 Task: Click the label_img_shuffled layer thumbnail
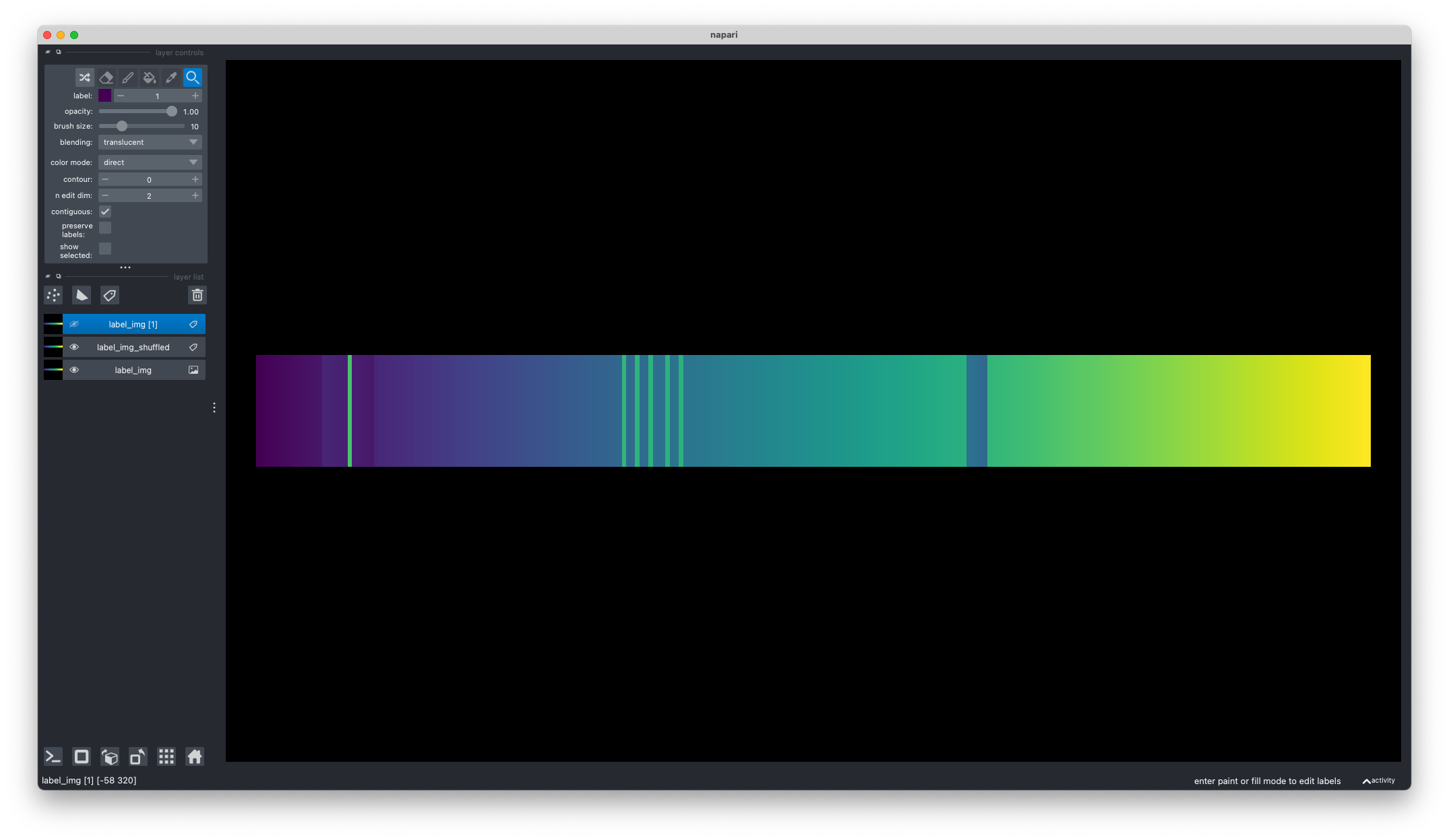point(53,347)
